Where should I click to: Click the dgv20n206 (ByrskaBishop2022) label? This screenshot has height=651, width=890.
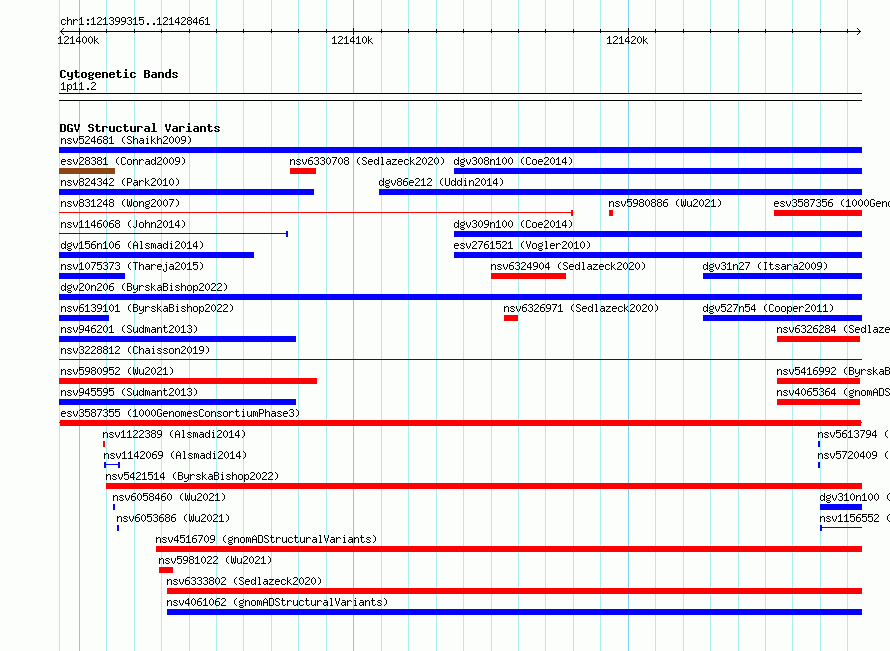point(144,287)
